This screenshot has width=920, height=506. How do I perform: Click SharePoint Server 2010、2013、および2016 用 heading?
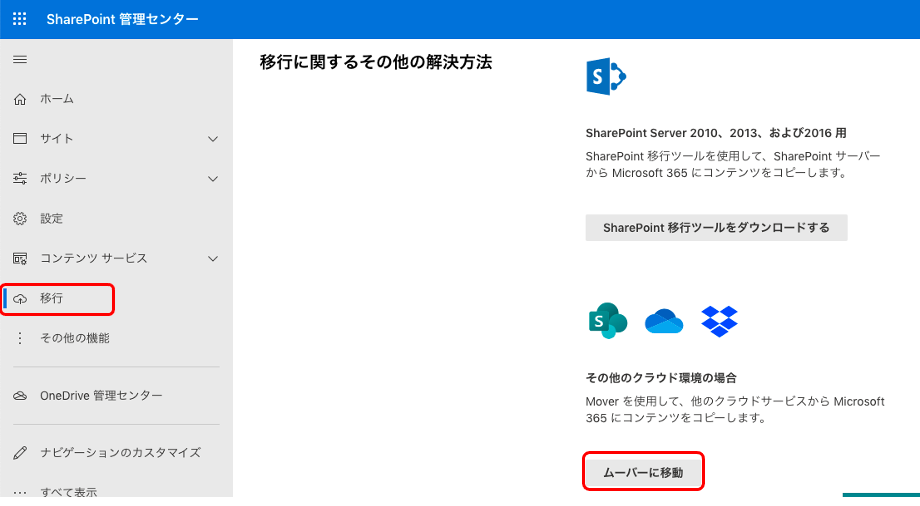[716, 133]
